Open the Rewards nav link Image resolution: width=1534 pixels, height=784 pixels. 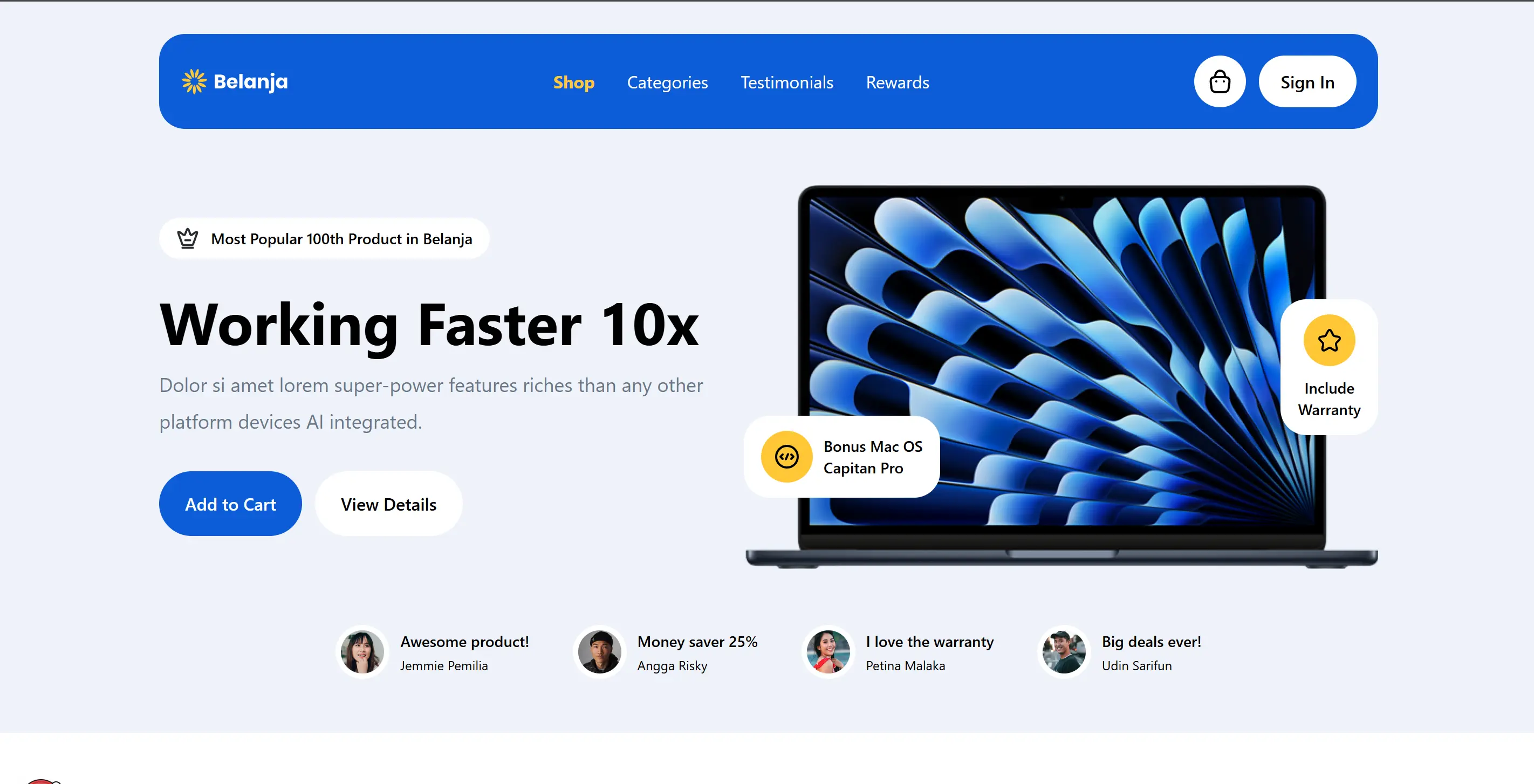pyautogui.click(x=898, y=82)
